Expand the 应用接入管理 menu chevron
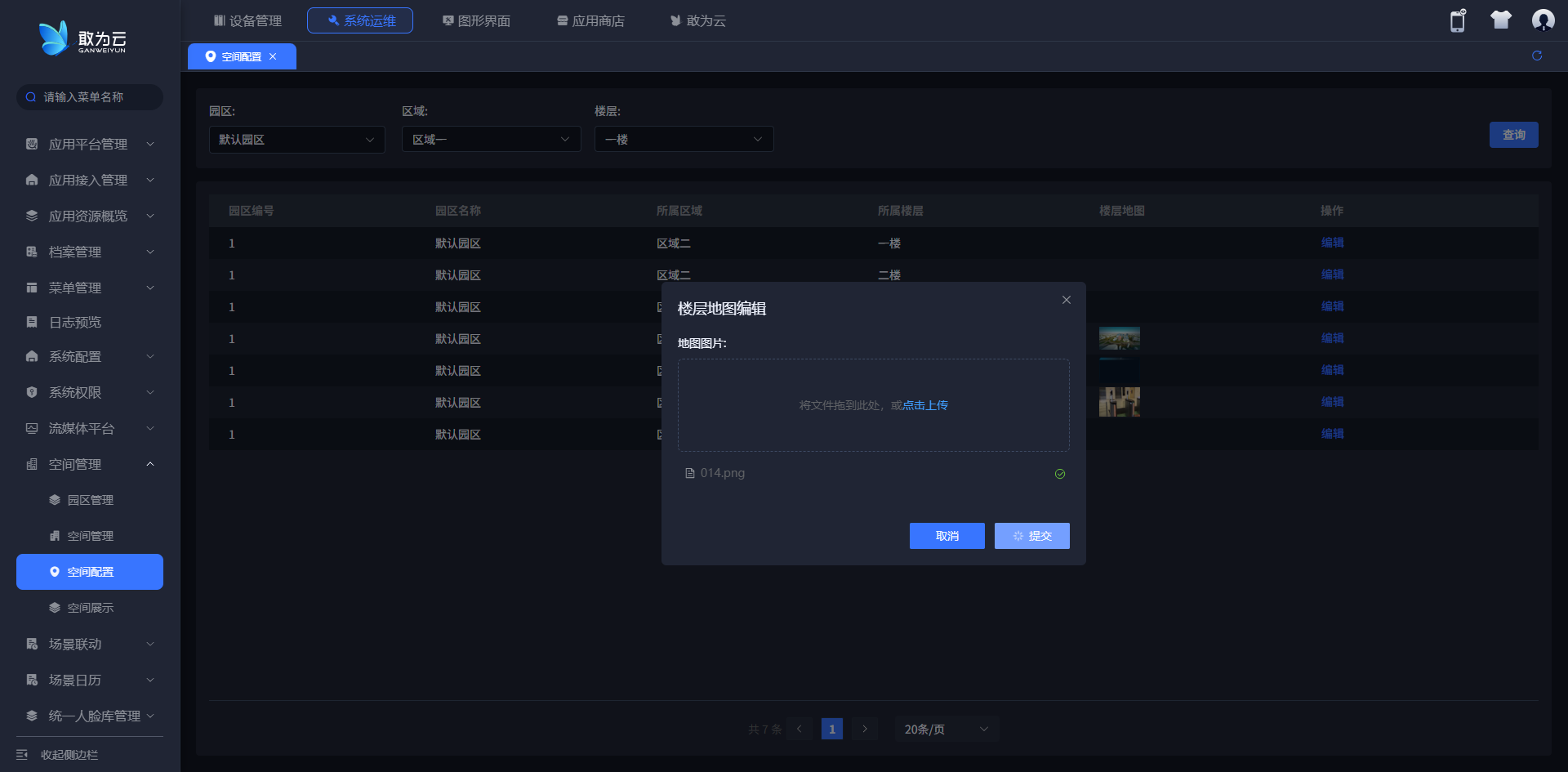1568x772 pixels. click(x=150, y=180)
